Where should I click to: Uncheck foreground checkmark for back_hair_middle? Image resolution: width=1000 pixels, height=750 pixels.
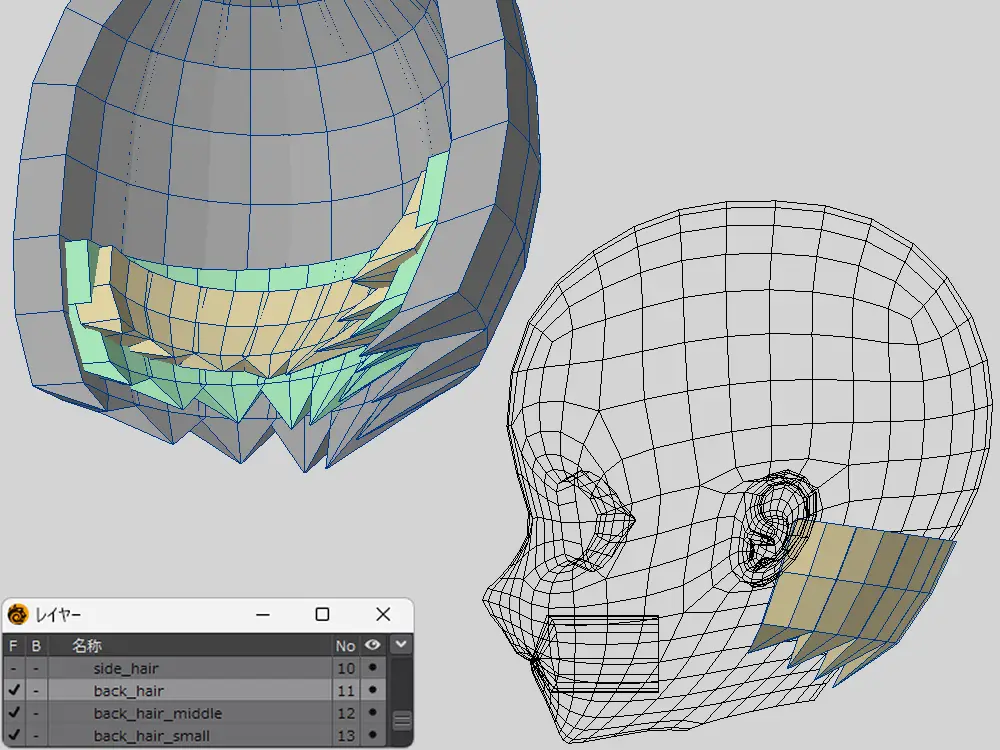click(x=13, y=714)
